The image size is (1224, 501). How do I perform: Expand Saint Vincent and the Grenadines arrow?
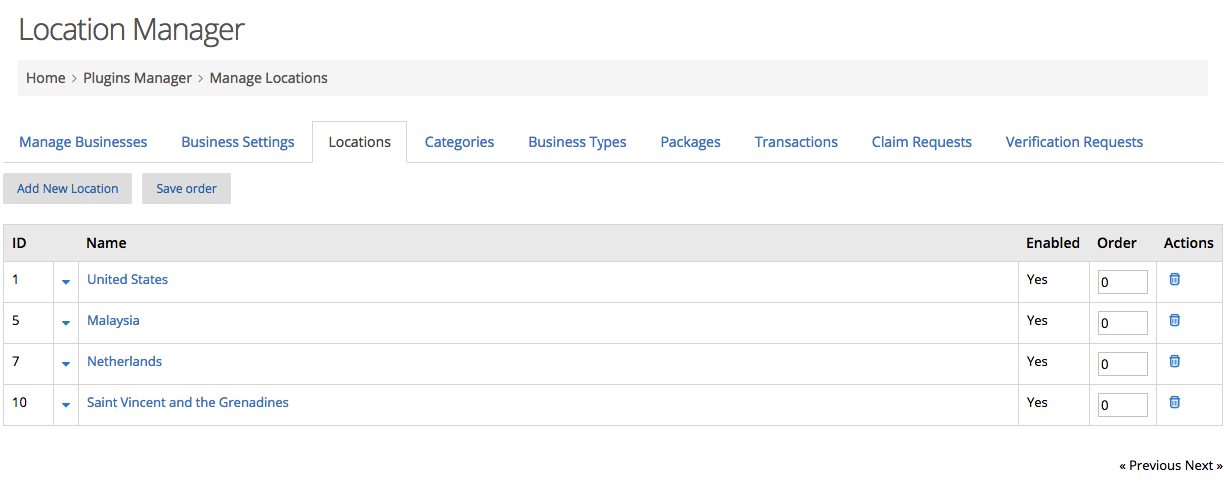[x=66, y=405]
